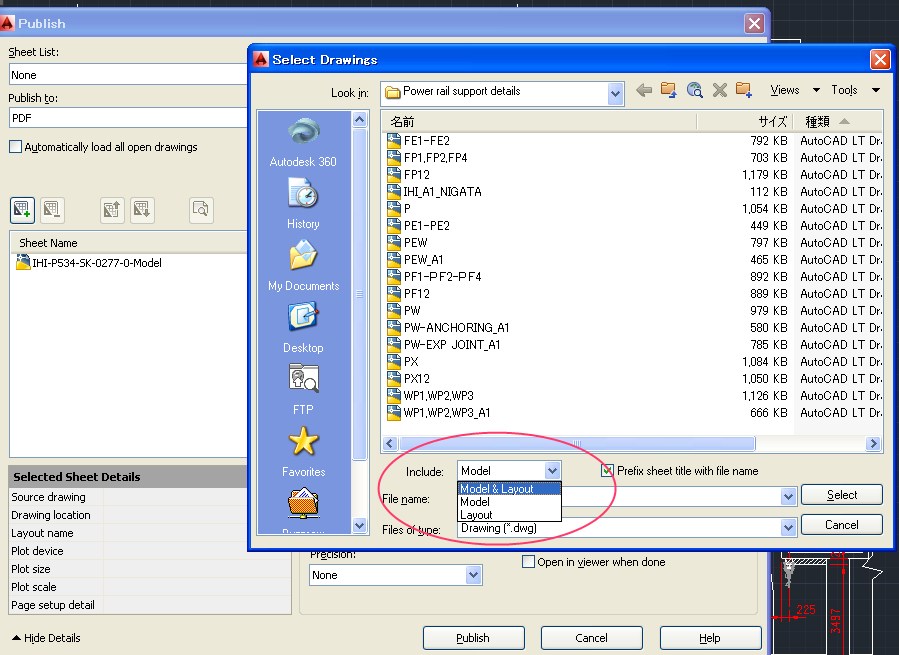Click the Back navigation arrow
This screenshot has width=899, height=655.
click(643, 89)
